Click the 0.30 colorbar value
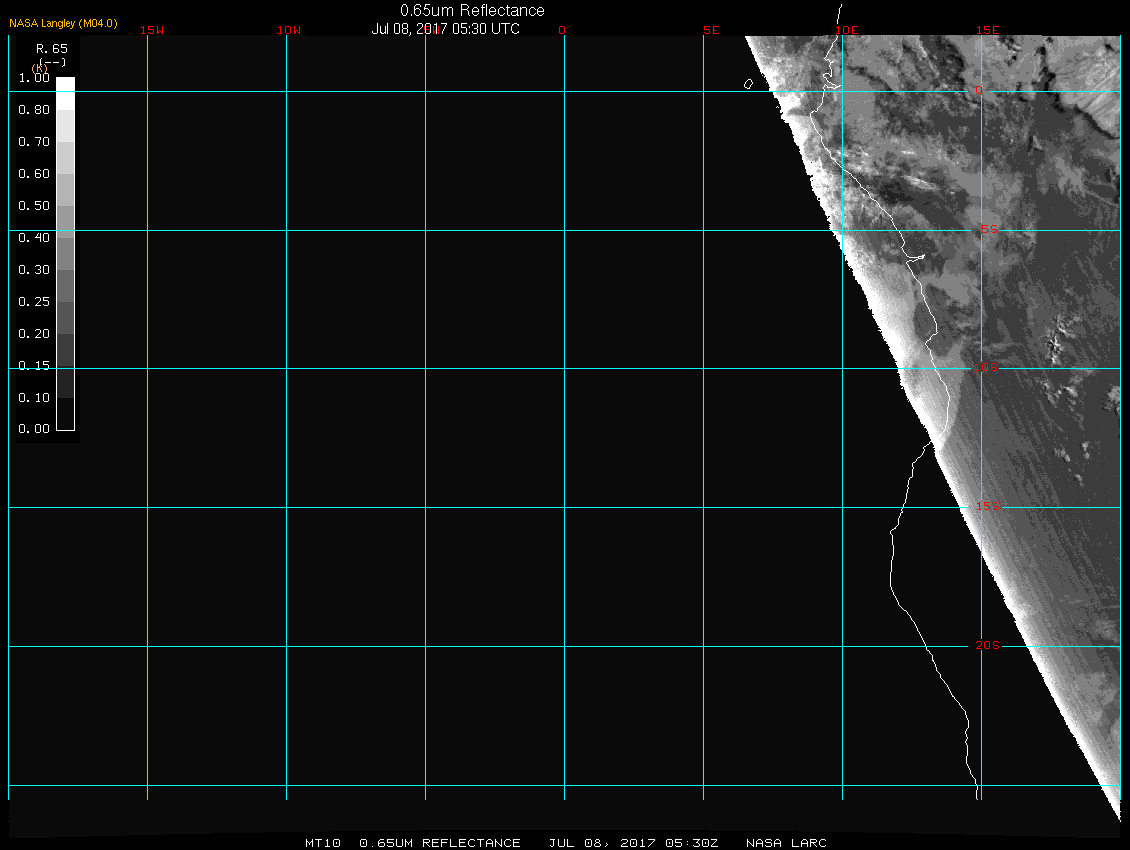This screenshot has width=1130, height=850. tap(34, 270)
